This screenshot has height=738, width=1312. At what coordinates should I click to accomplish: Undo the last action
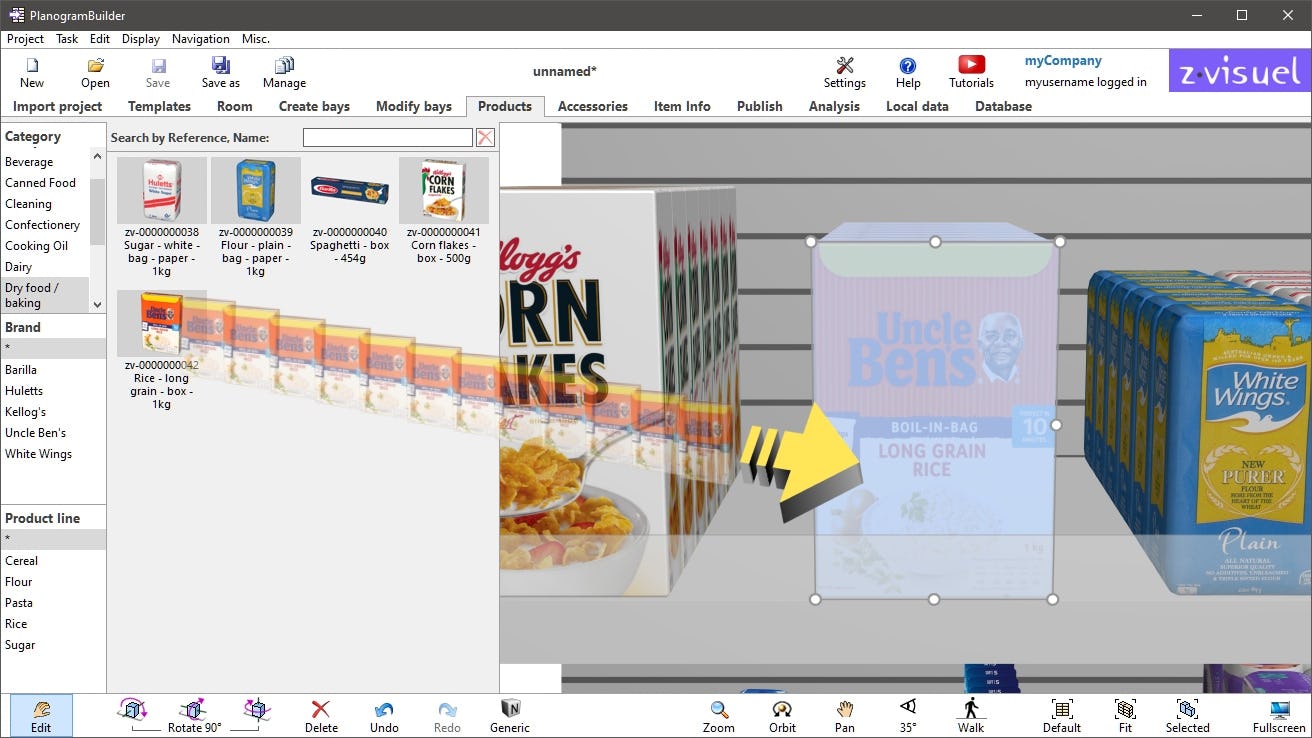tap(384, 714)
